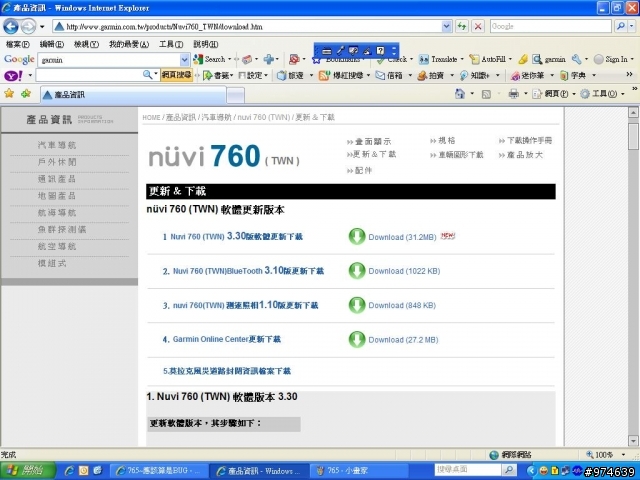This screenshot has width=640, height=480.
Task: Click the vertical scrollbar up arrow
Action: pyautogui.click(x=633, y=112)
